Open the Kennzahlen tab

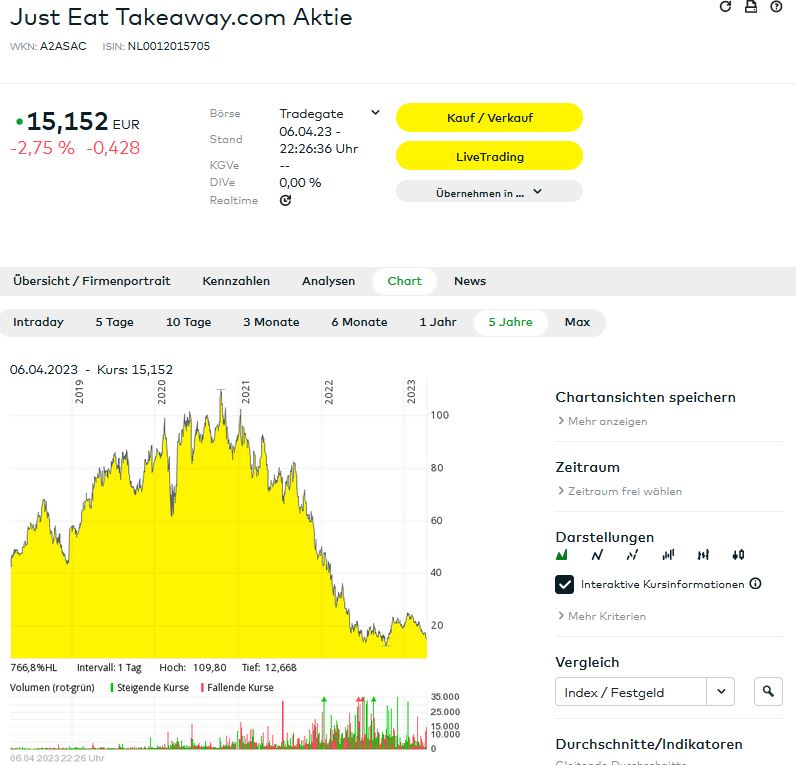236,281
